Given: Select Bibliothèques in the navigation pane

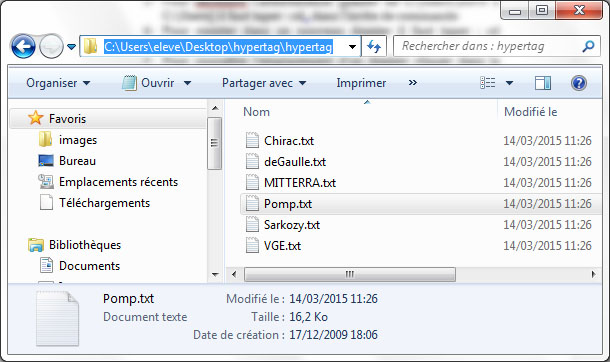Looking at the screenshot, I should [x=85, y=245].
